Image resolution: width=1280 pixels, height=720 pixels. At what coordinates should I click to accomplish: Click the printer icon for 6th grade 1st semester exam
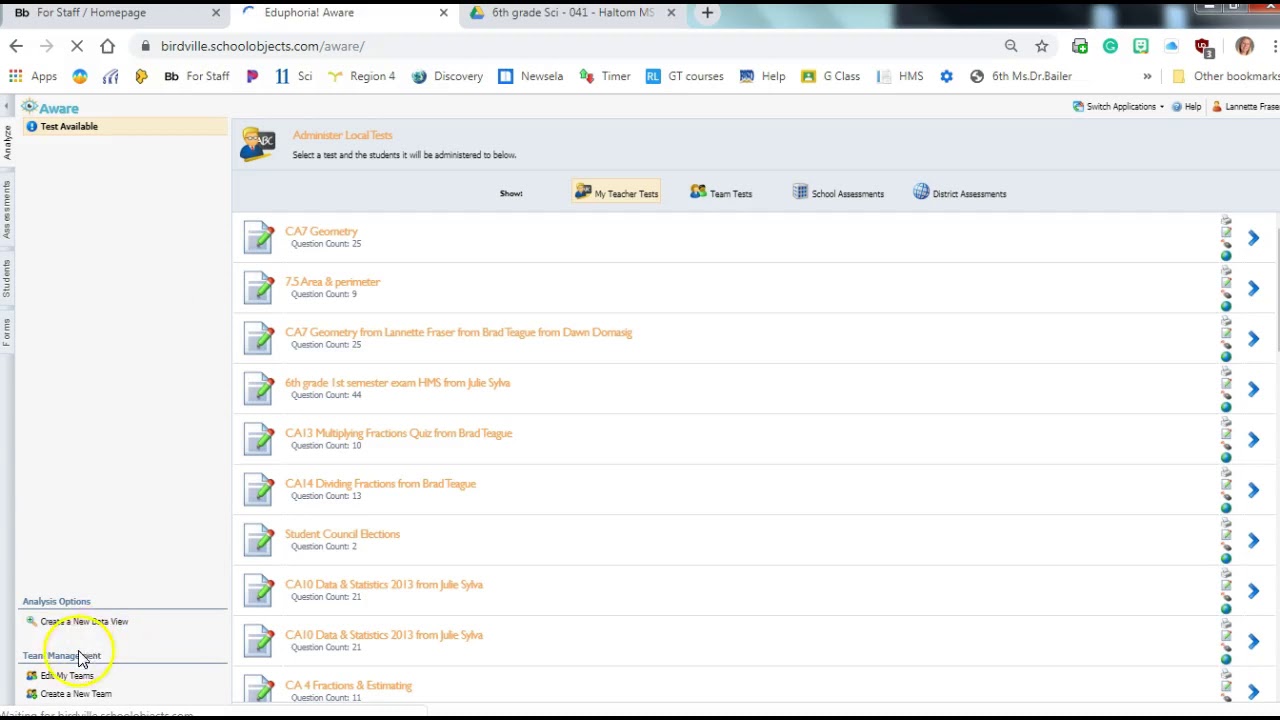click(1226, 372)
